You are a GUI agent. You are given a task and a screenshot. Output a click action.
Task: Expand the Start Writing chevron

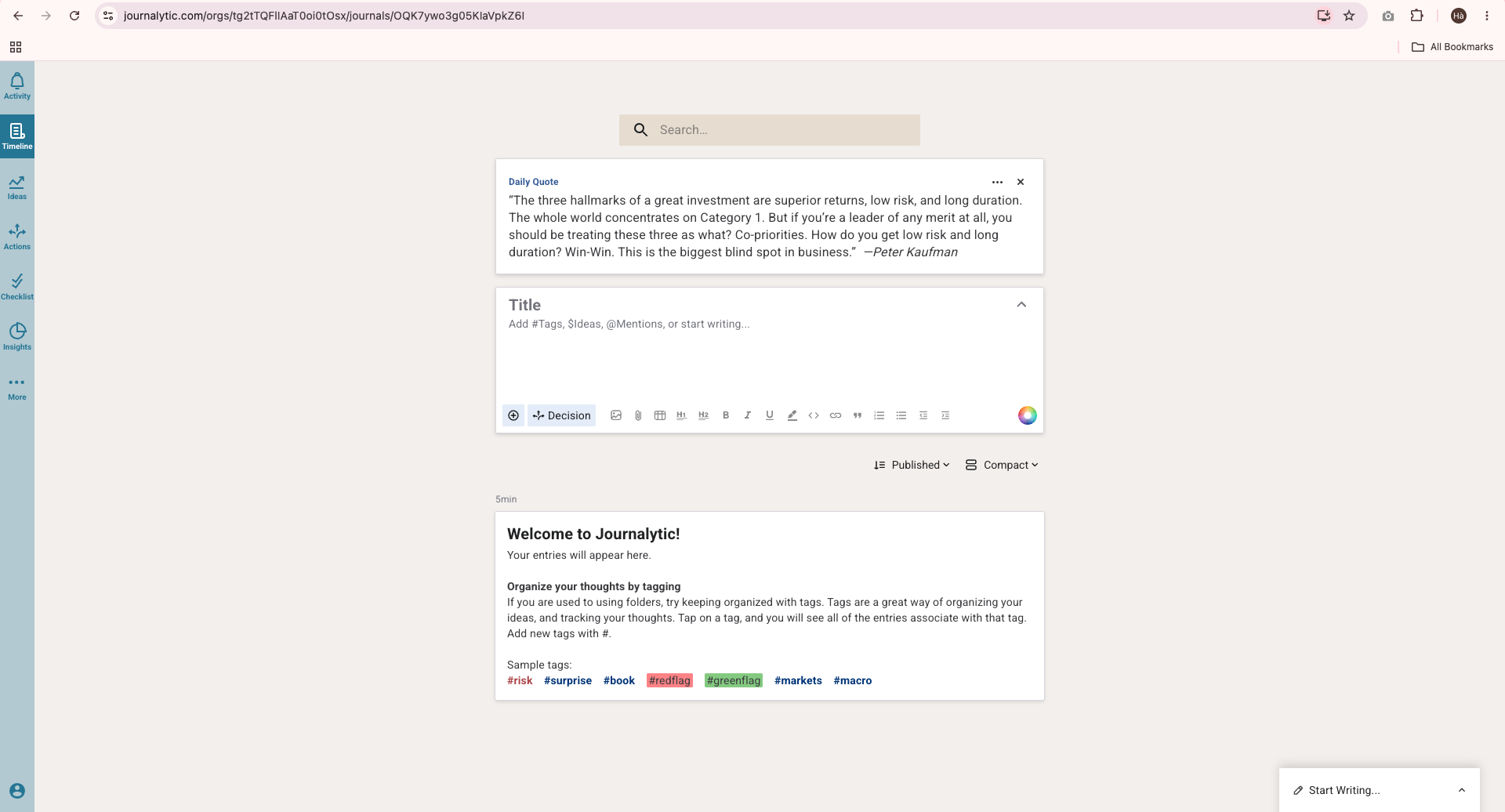1462,790
